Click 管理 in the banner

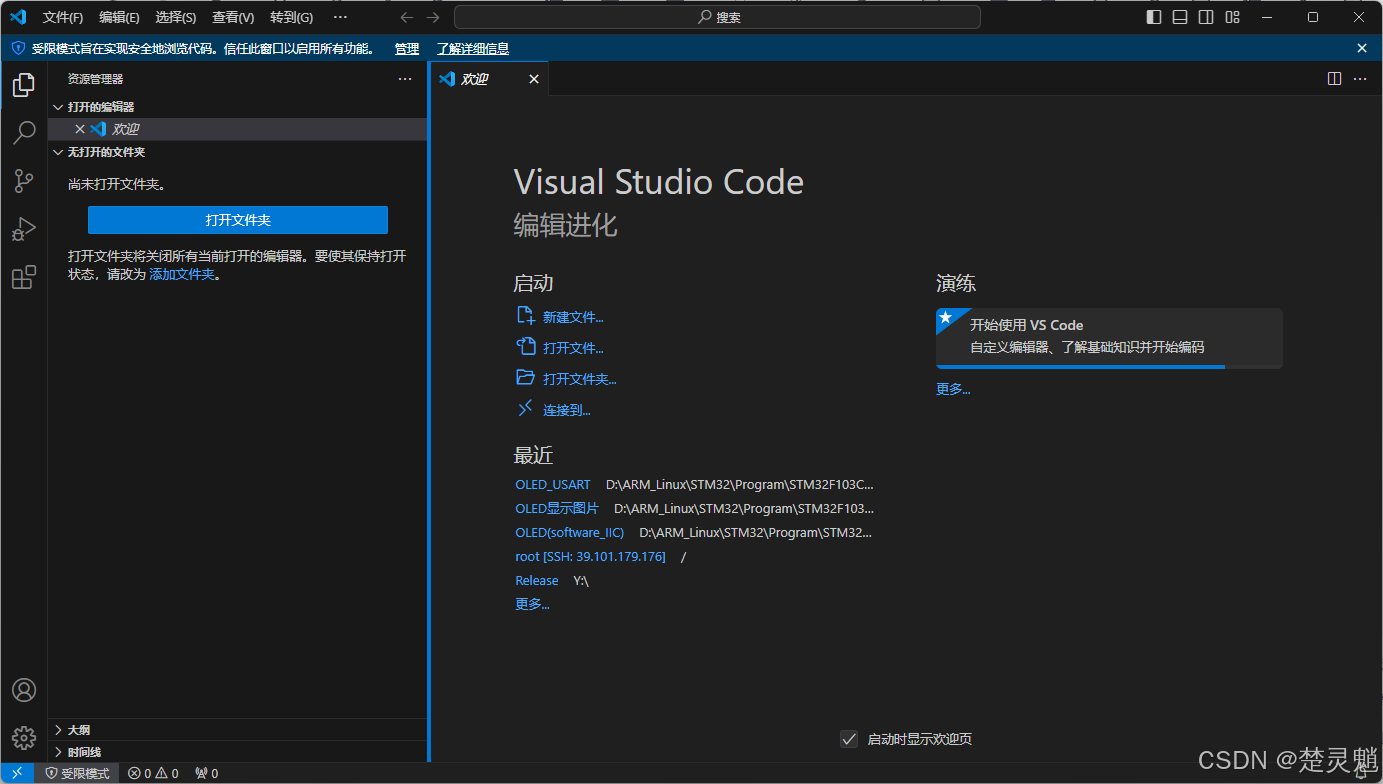pos(407,48)
